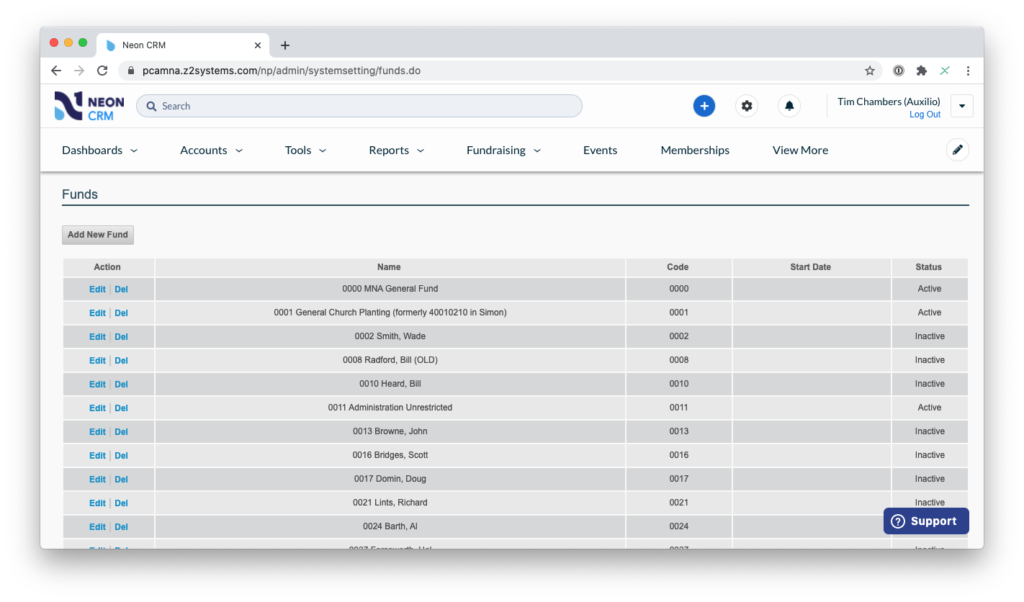The image size is (1024, 602).
Task: Open the Fundraising dropdown
Action: coord(503,149)
